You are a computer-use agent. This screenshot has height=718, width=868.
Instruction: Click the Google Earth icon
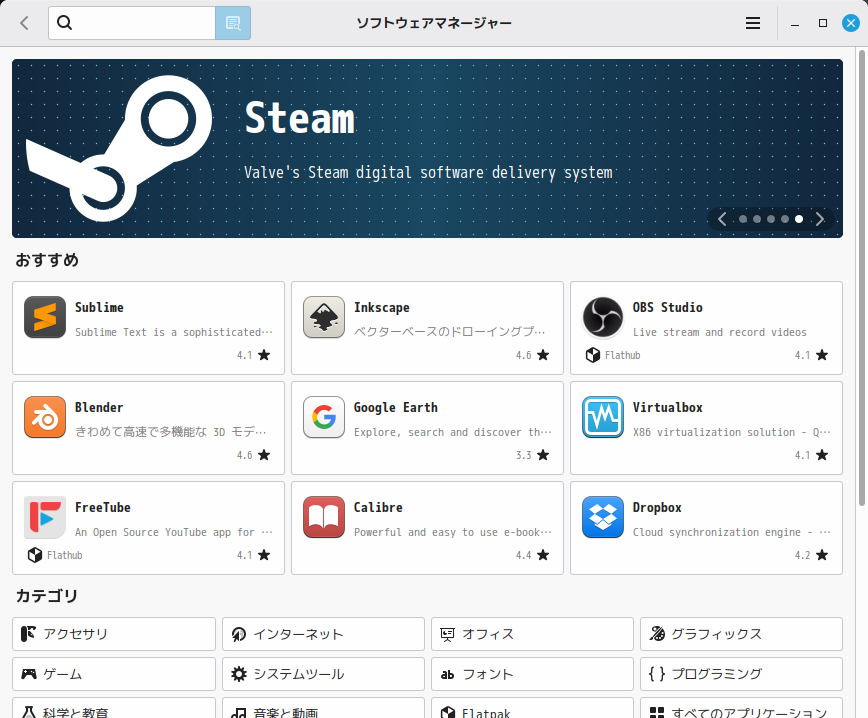323,417
